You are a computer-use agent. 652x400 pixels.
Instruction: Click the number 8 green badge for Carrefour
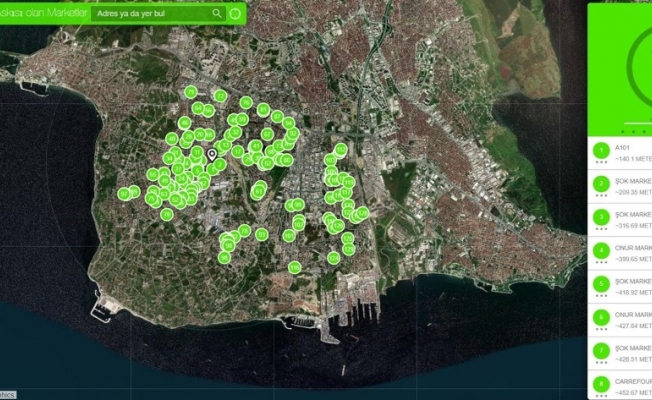(601, 383)
